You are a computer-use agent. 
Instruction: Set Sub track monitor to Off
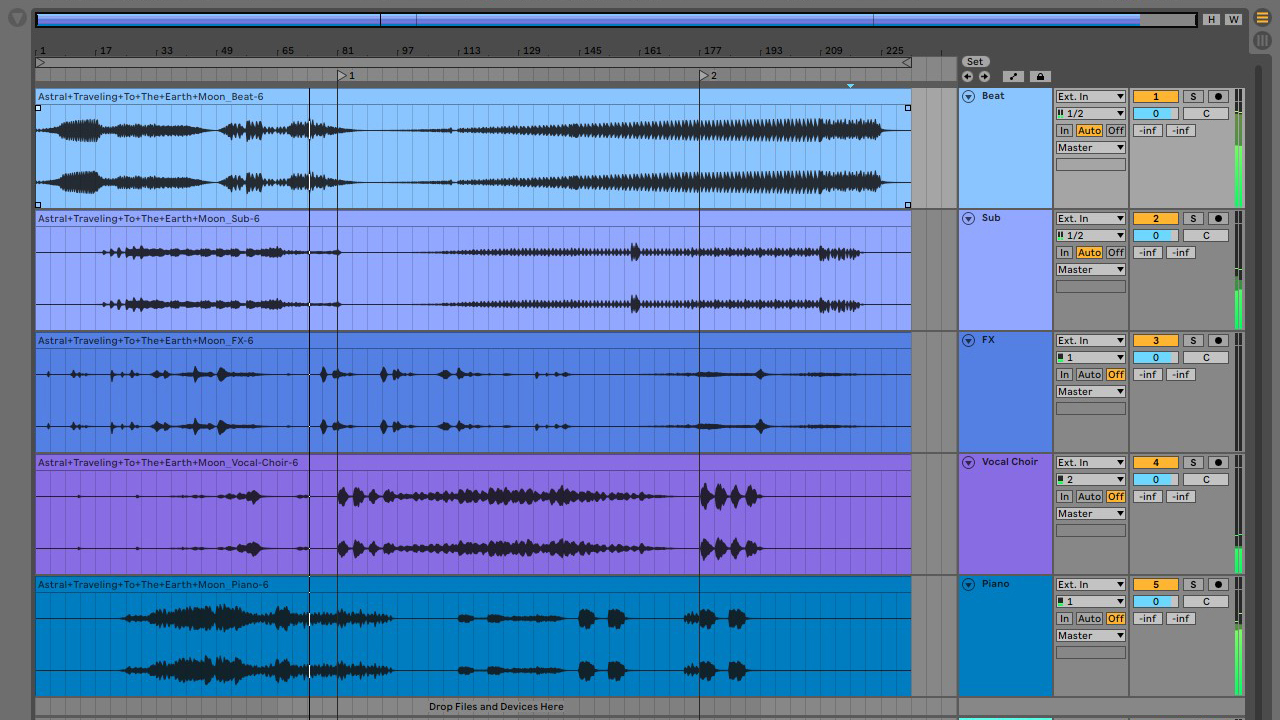coord(1116,253)
